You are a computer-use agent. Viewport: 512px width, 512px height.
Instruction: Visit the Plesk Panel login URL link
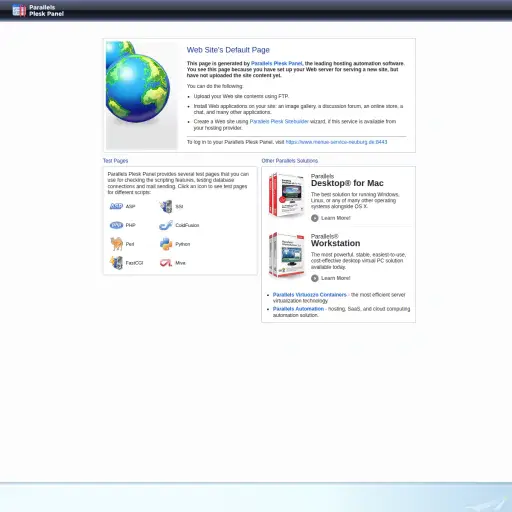coord(336,142)
